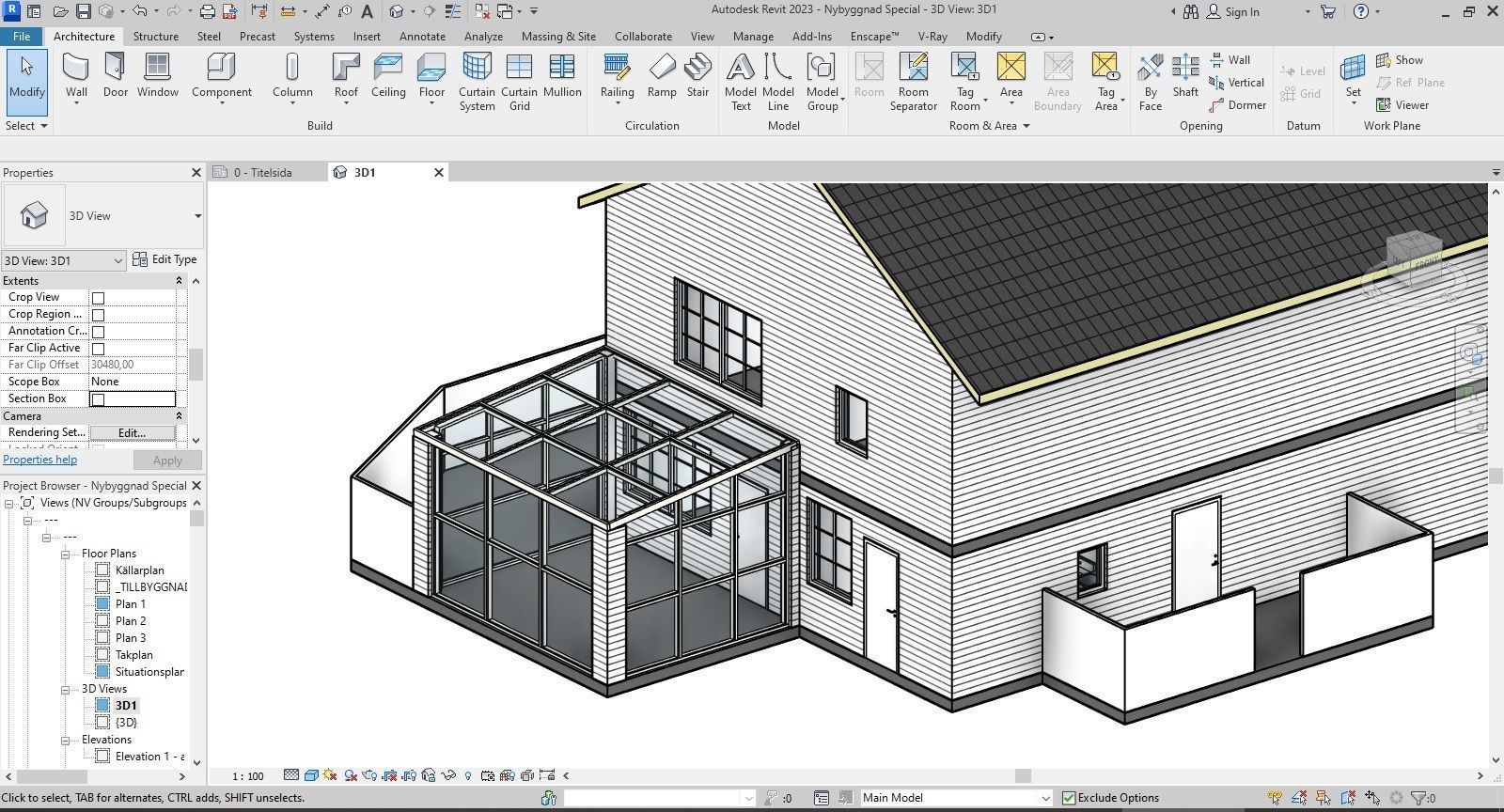Screen dimensions: 1504x812
Task: Open the {3D} view in browser
Action: (126, 723)
